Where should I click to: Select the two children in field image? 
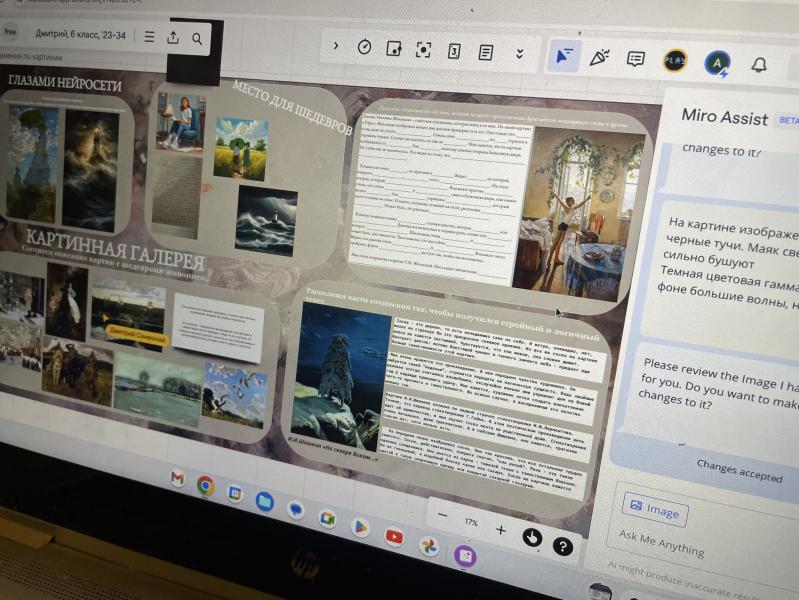click(x=241, y=148)
